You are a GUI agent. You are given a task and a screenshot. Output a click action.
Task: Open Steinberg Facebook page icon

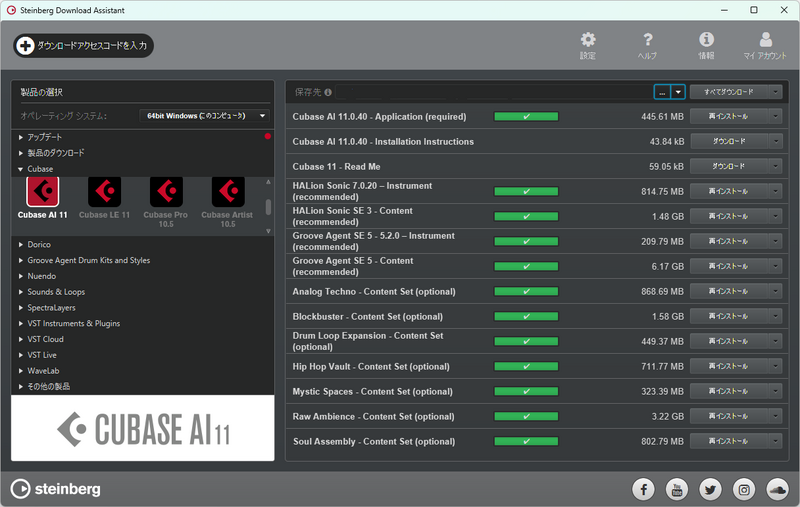pyautogui.click(x=643, y=490)
